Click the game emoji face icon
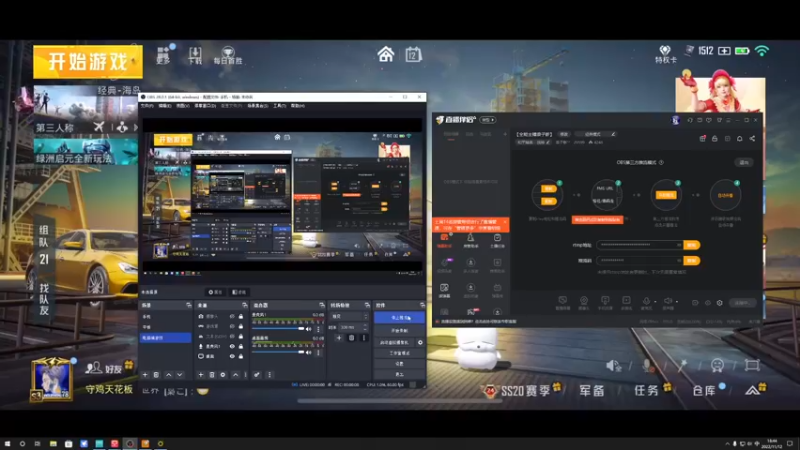Screen dimensions: 800x450 [717, 365]
